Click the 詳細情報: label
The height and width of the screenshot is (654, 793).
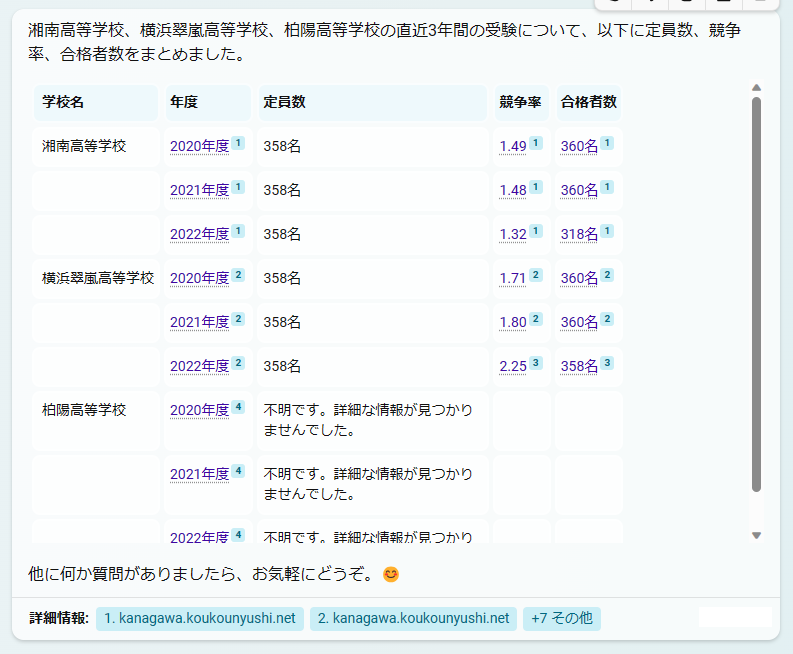59,618
